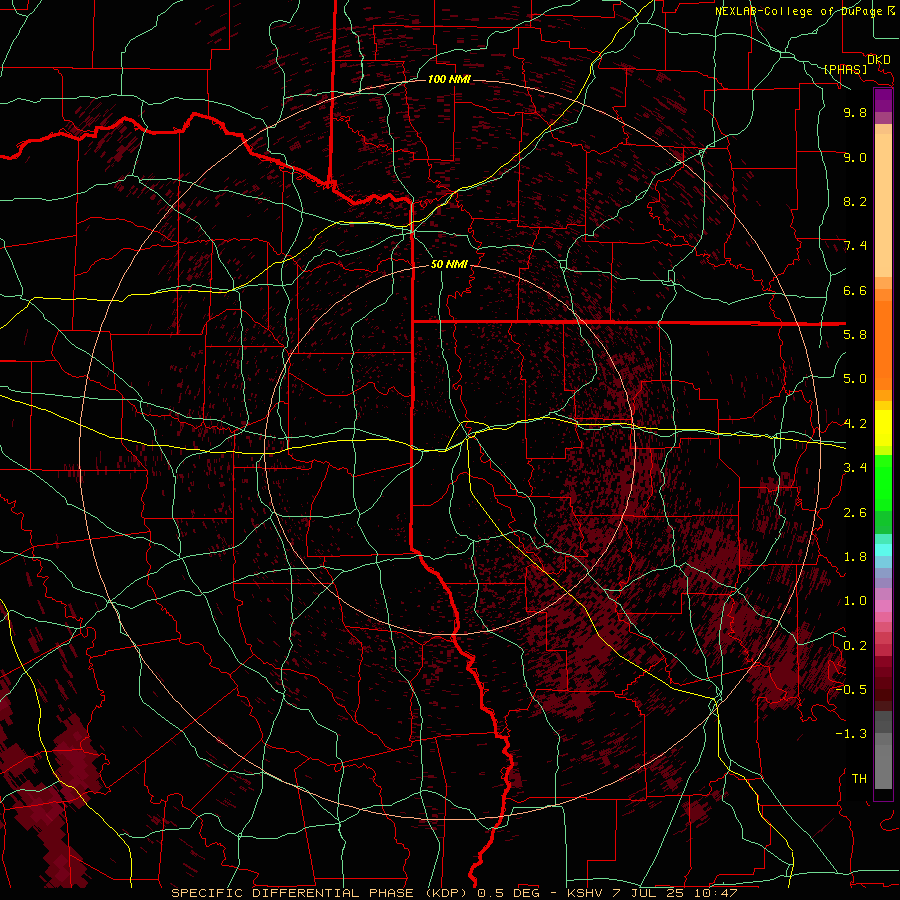Click the bright green segment of color bar
Screen dimensions: 900x900
coord(883,484)
